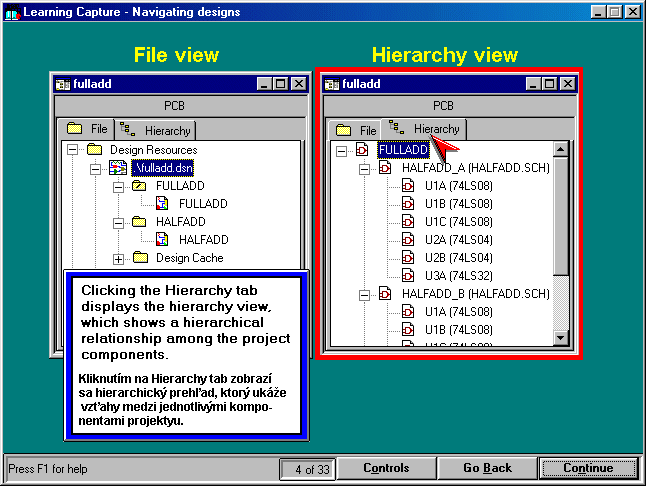Viewport: 646px width, 486px height.
Task: Click the hierarchy view scrollbar down arrow
Action: tap(560, 340)
